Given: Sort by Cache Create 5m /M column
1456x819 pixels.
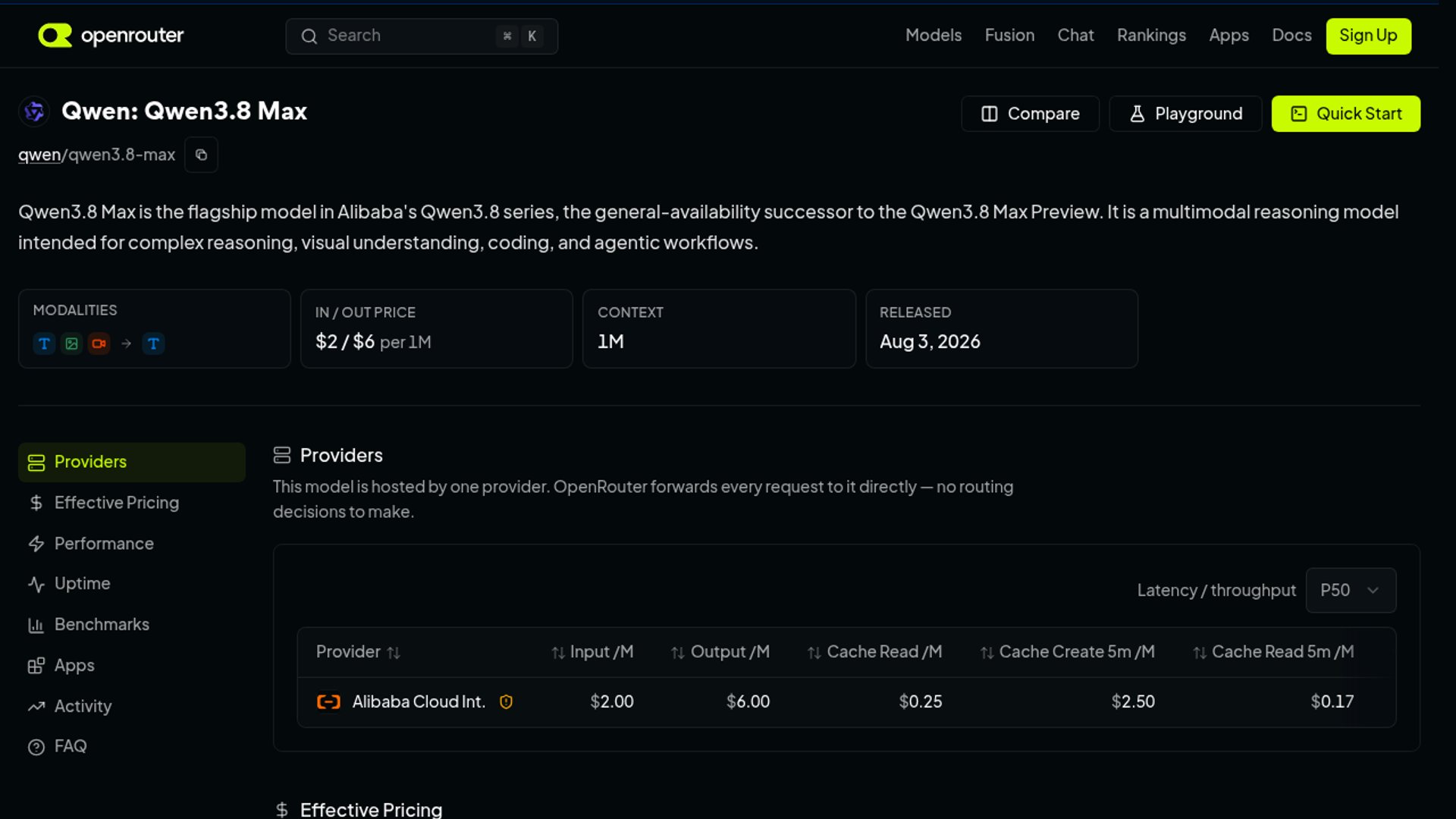Looking at the screenshot, I should [x=1068, y=652].
